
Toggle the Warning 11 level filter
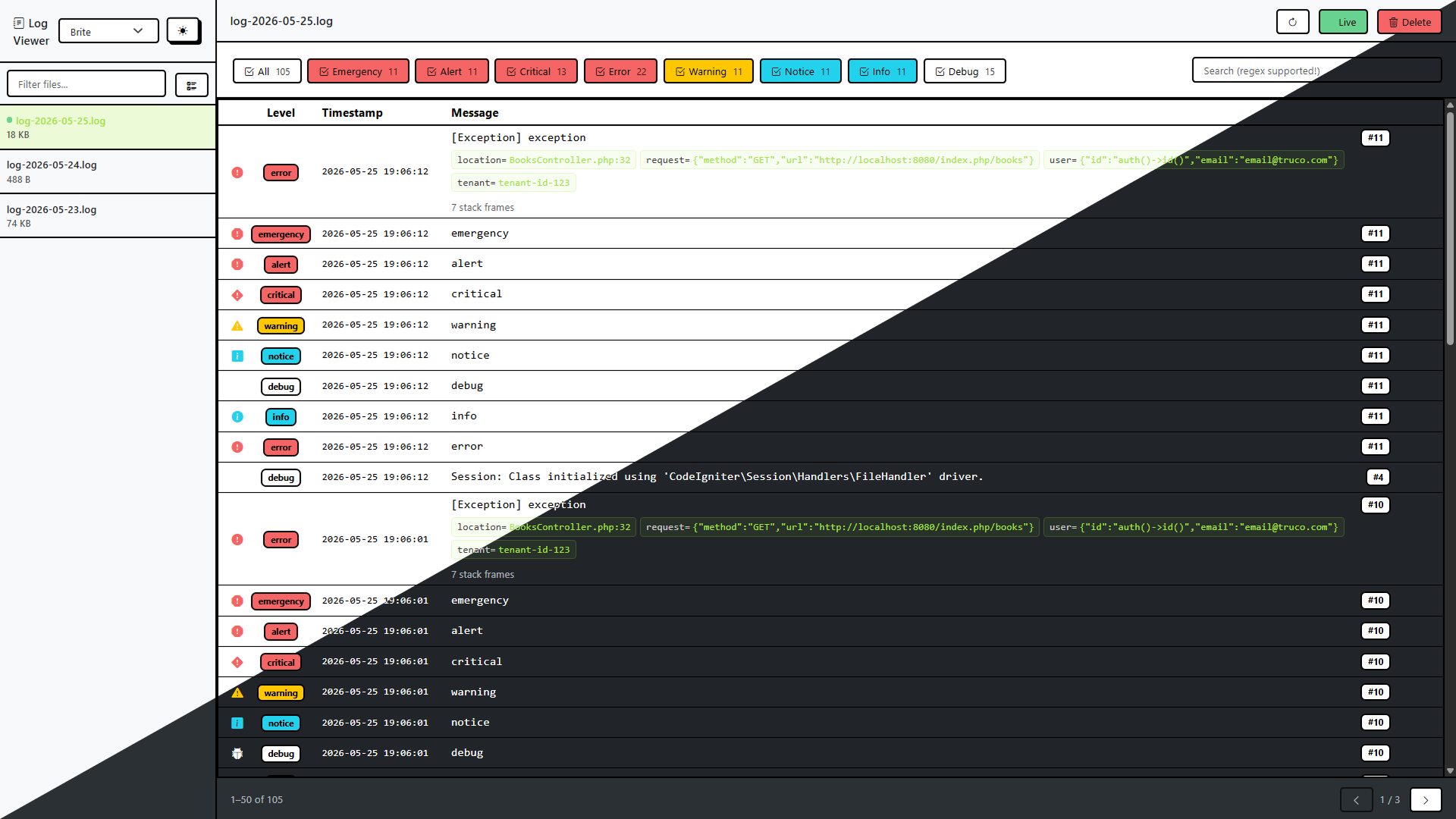(708, 71)
